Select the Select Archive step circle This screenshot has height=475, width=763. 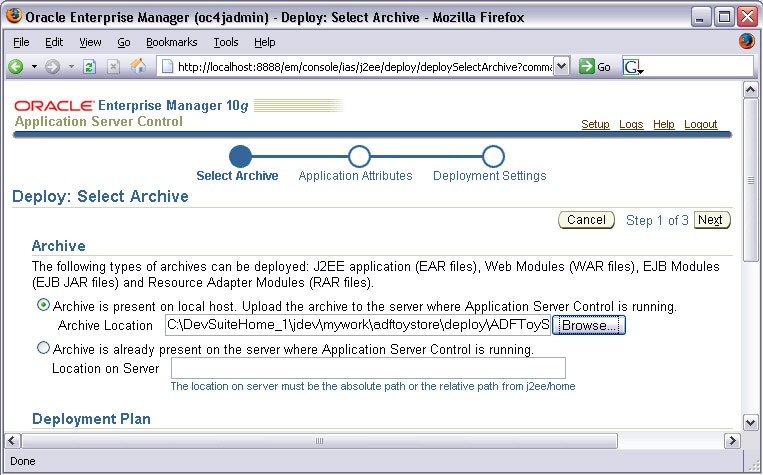240,156
